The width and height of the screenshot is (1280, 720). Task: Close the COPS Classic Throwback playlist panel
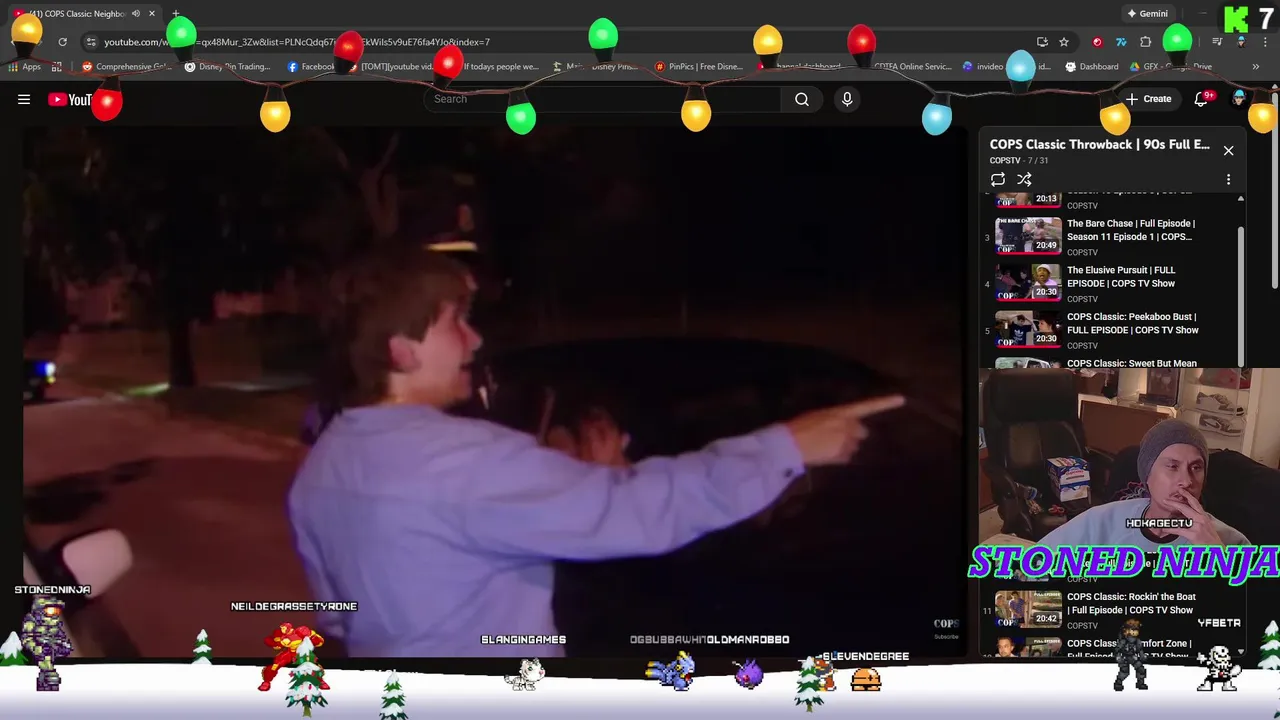pos(1228,150)
